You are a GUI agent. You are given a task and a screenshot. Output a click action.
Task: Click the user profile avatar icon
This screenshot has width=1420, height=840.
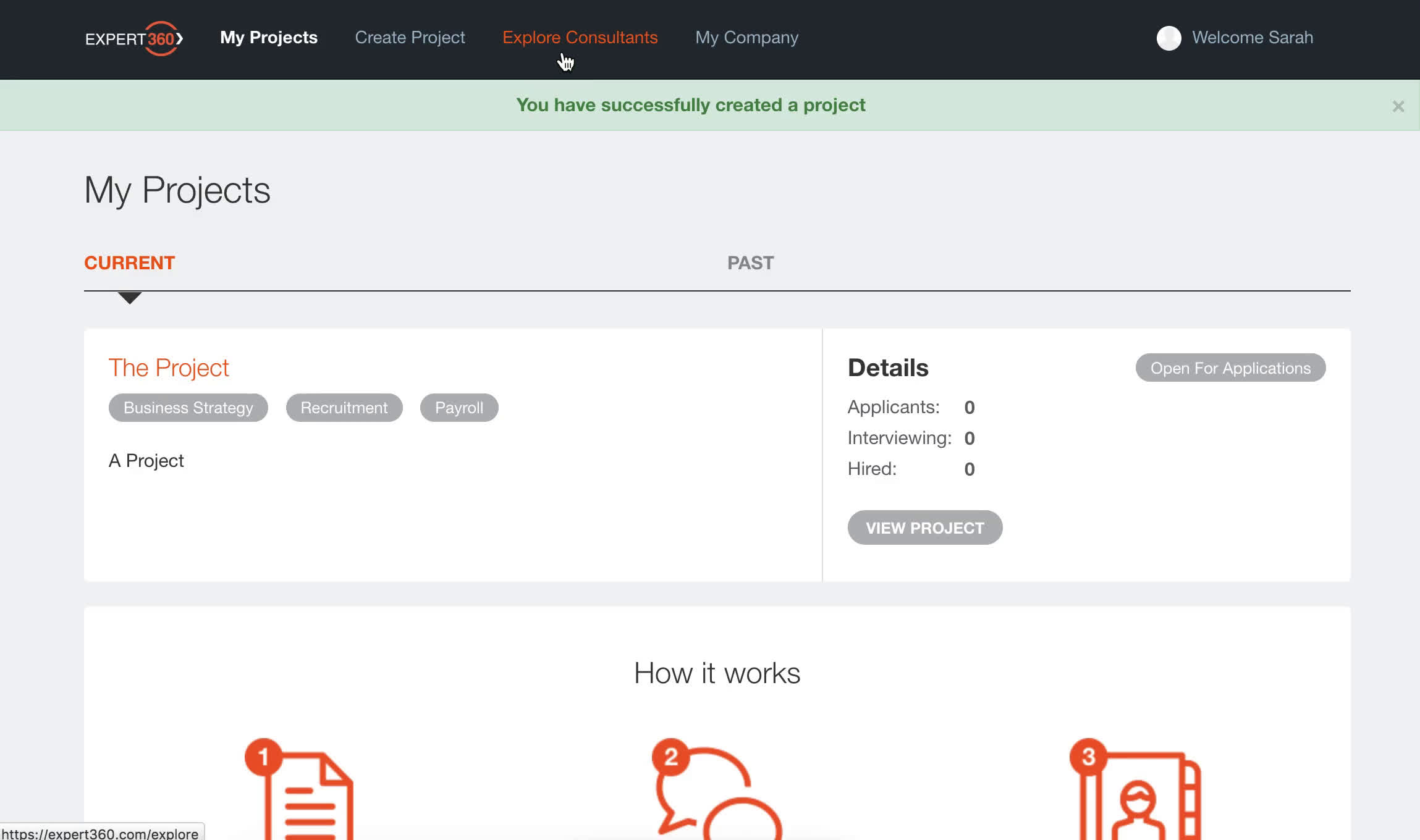click(1168, 37)
